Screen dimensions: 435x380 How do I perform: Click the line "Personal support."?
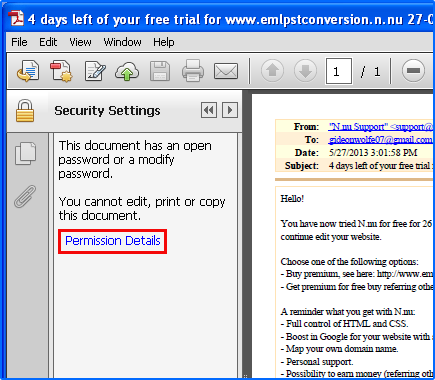317,362
